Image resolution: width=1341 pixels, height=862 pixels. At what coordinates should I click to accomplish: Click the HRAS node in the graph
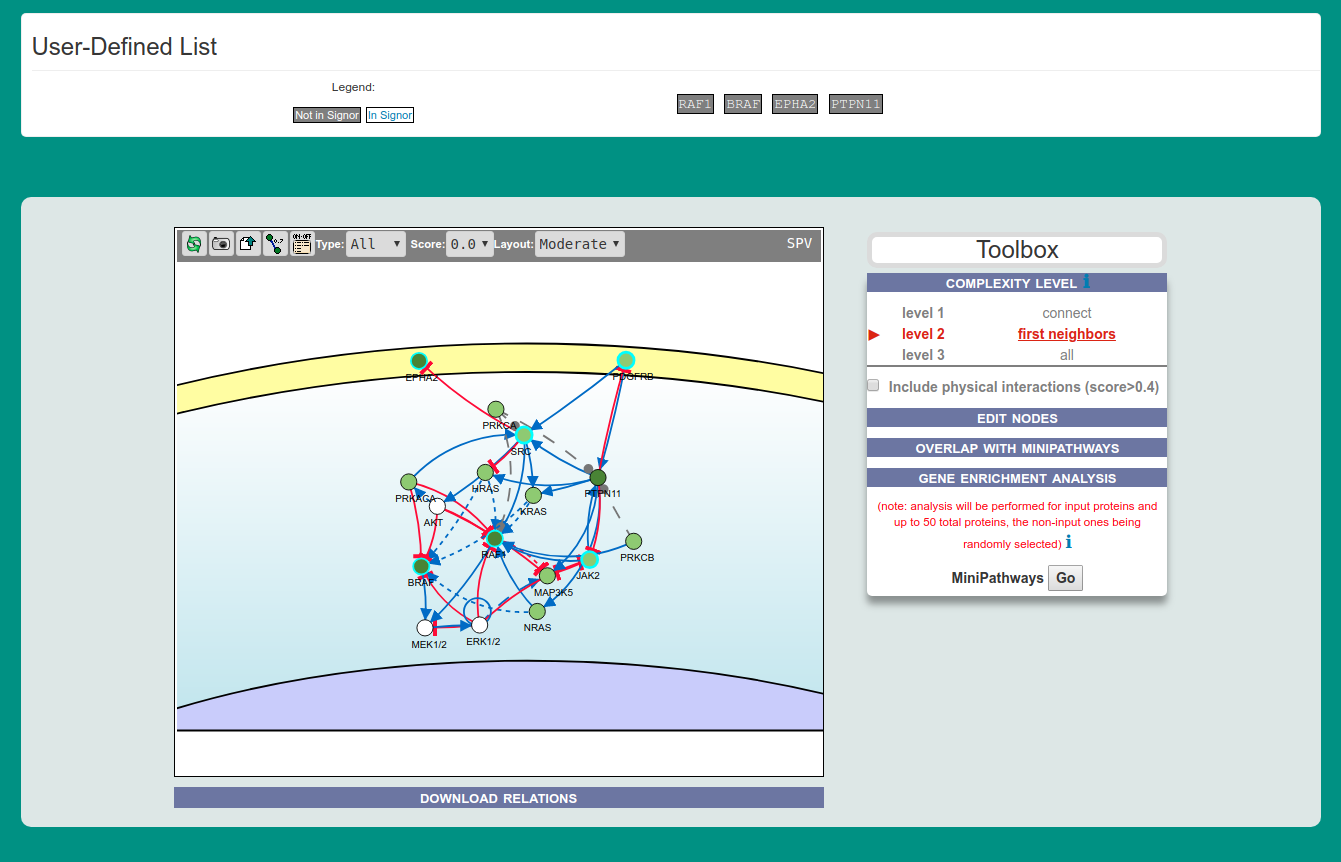[x=485, y=472]
